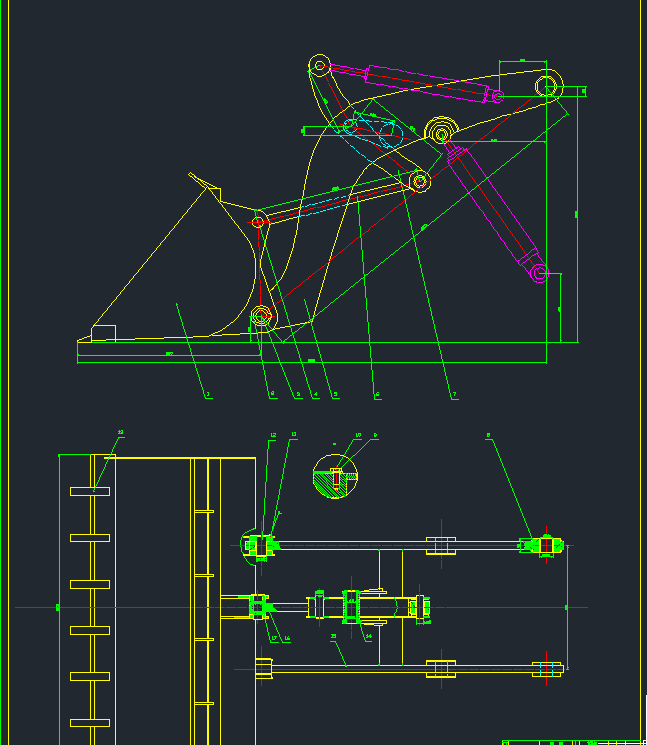
Task: Select the upper boom arm clamp in plan view
Action: click(x=441, y=546)
